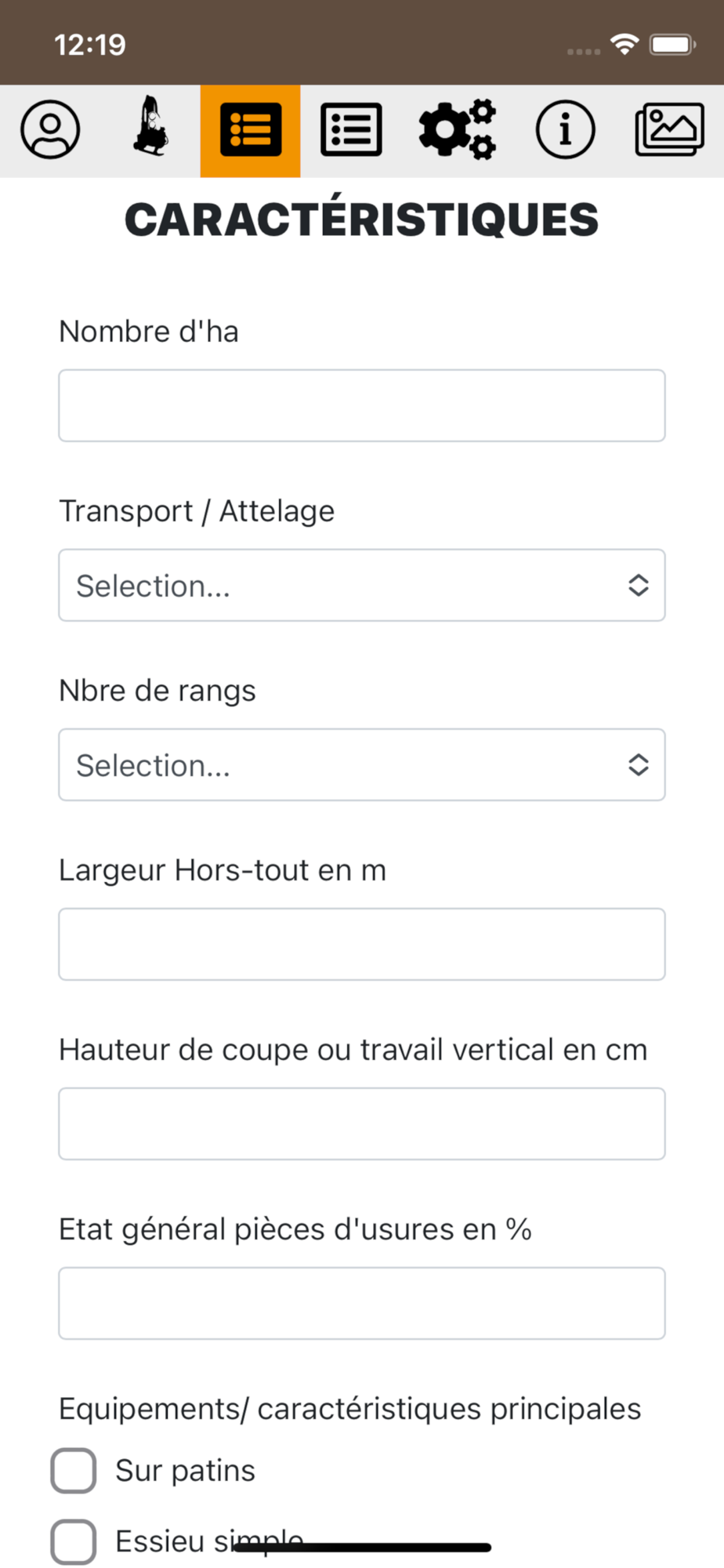This screenshot has width=724, height=1568.
Task: Open the user profile tab icon
Action: [50, 130]
